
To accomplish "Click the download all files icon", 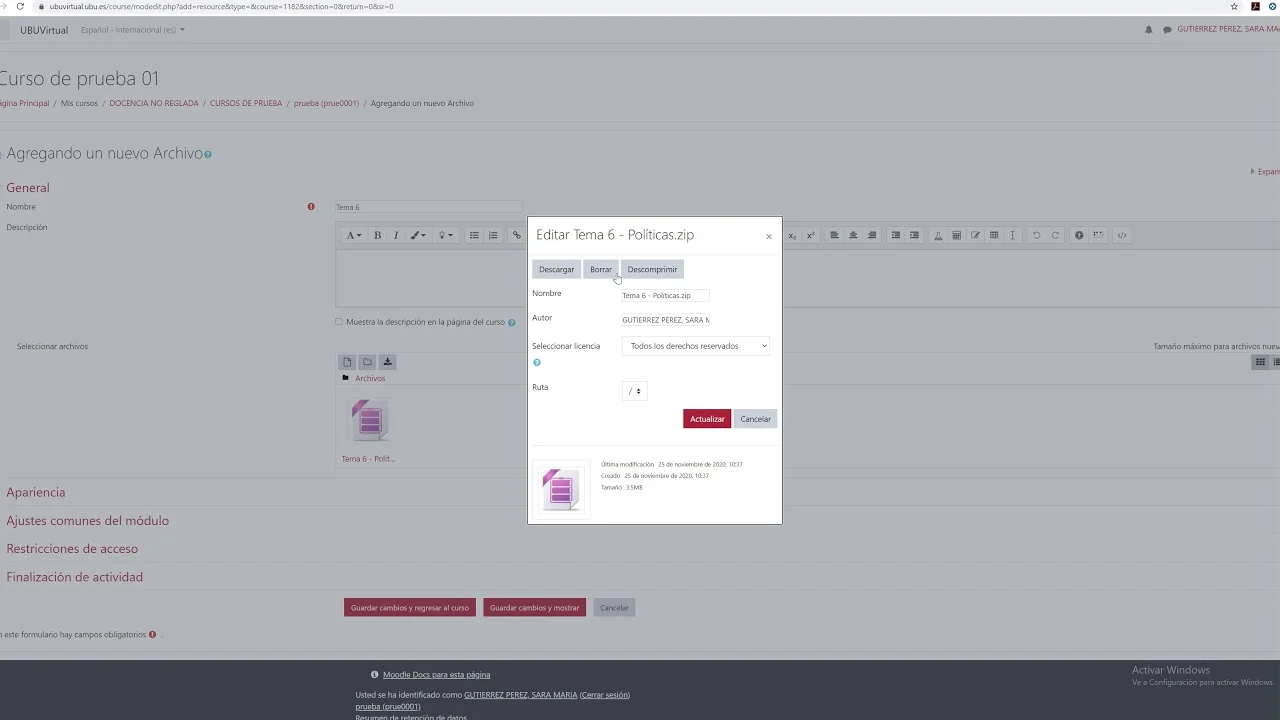I will [387, 362].
